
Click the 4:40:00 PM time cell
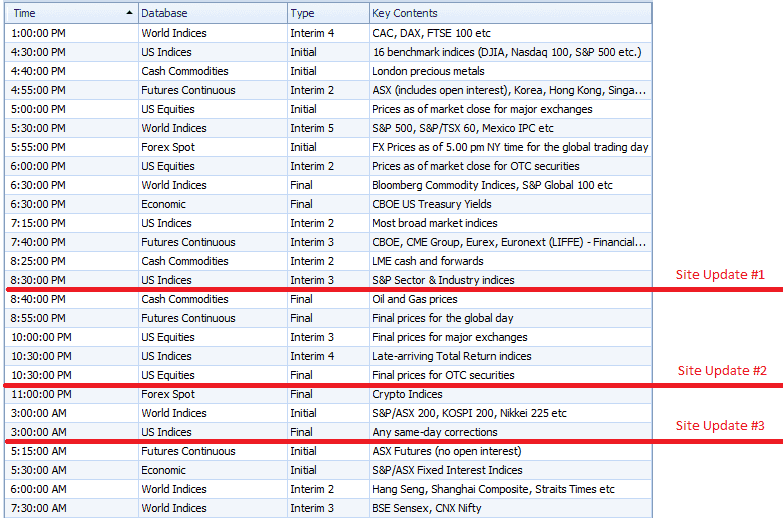[39, 71]
